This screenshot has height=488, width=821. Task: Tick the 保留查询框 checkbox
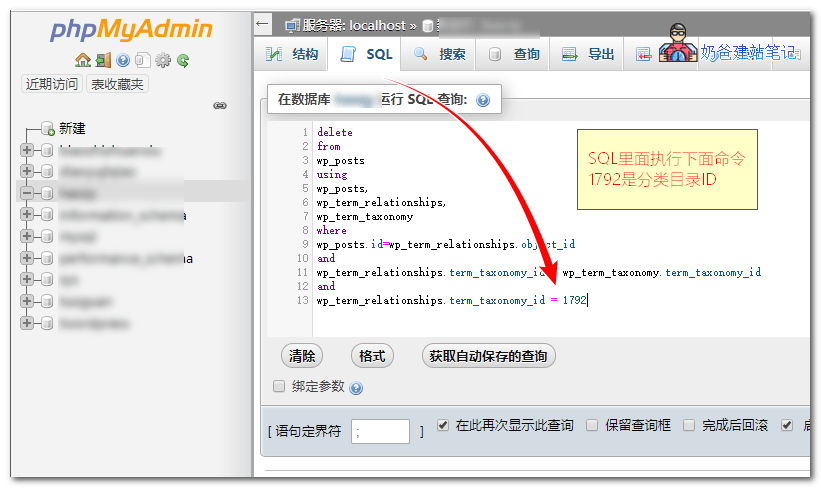(x=592, y=425)
